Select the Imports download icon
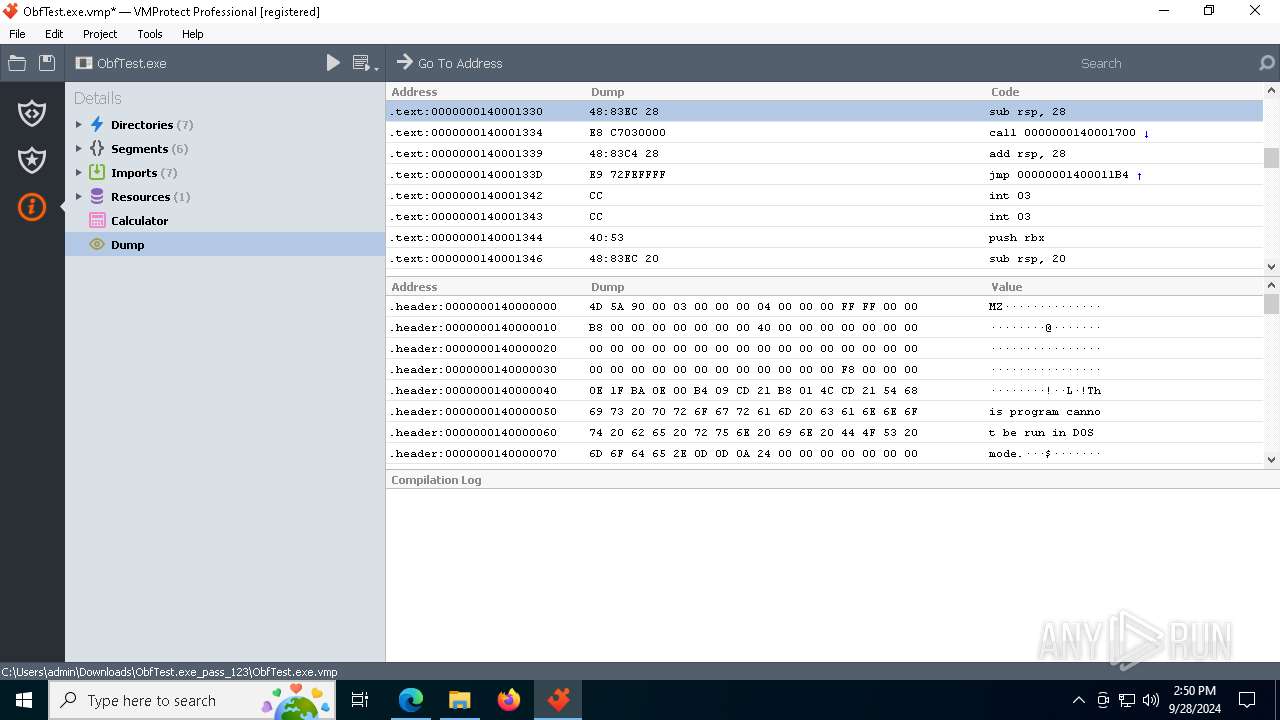Screen dimensions: 1280x720 [97, 173]
